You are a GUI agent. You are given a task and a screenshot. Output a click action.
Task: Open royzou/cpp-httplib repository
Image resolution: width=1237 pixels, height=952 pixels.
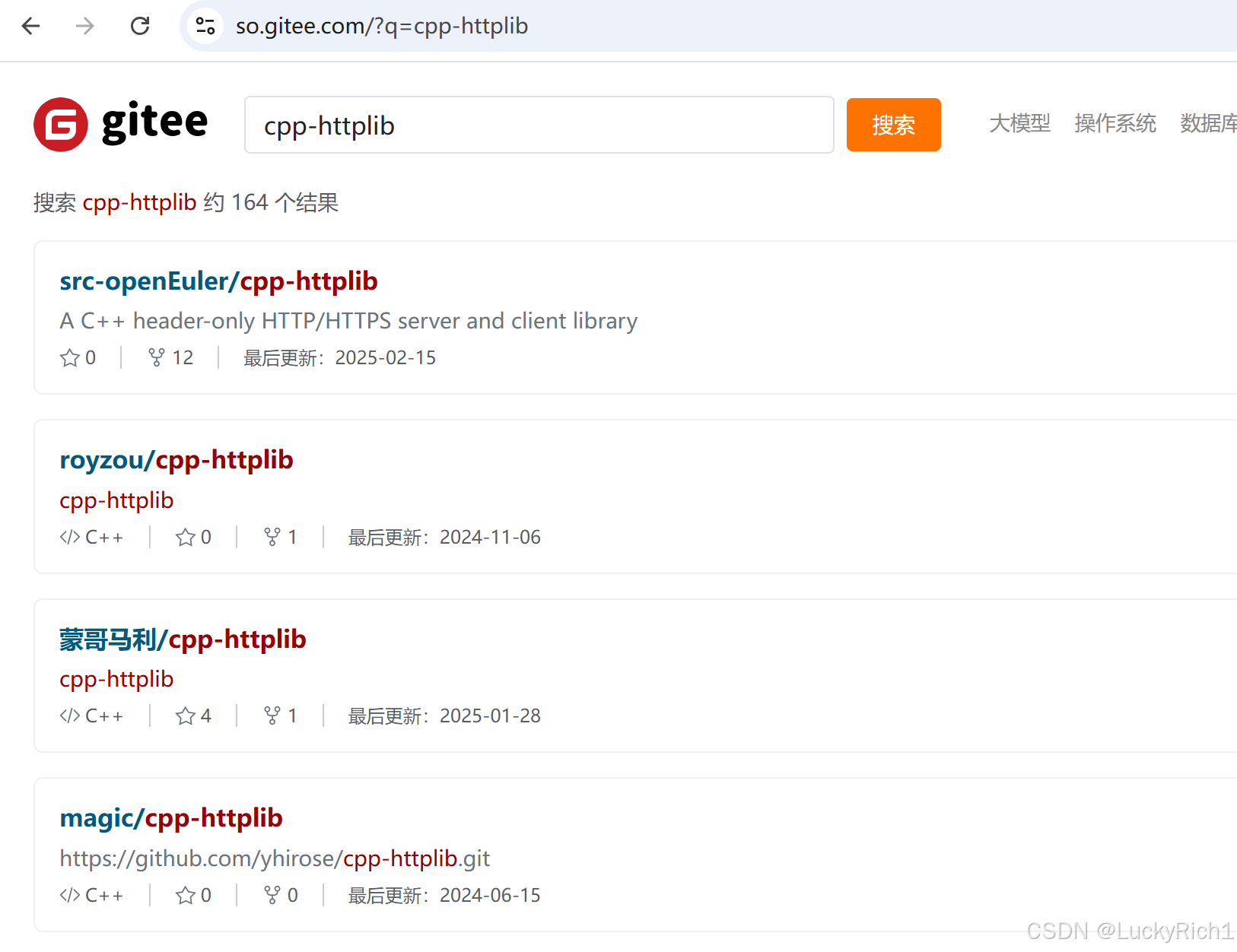point(176,460)
